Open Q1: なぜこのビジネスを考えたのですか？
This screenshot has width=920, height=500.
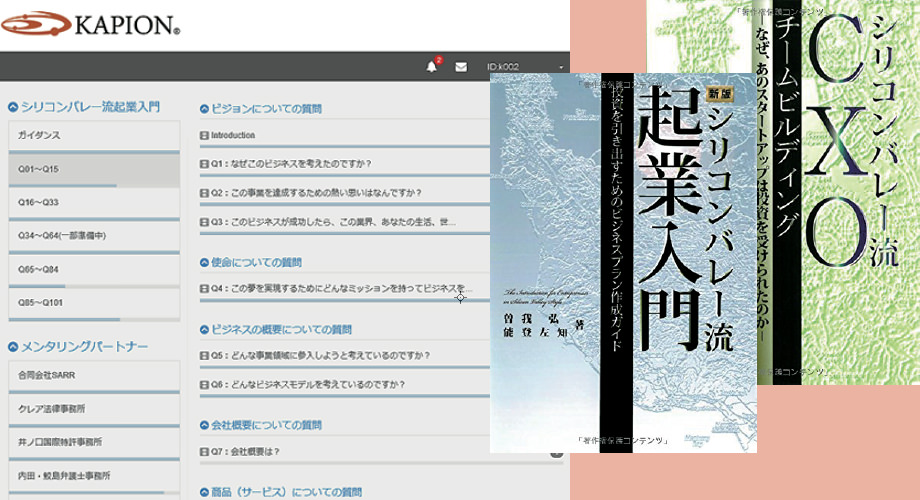coord(292,164)
